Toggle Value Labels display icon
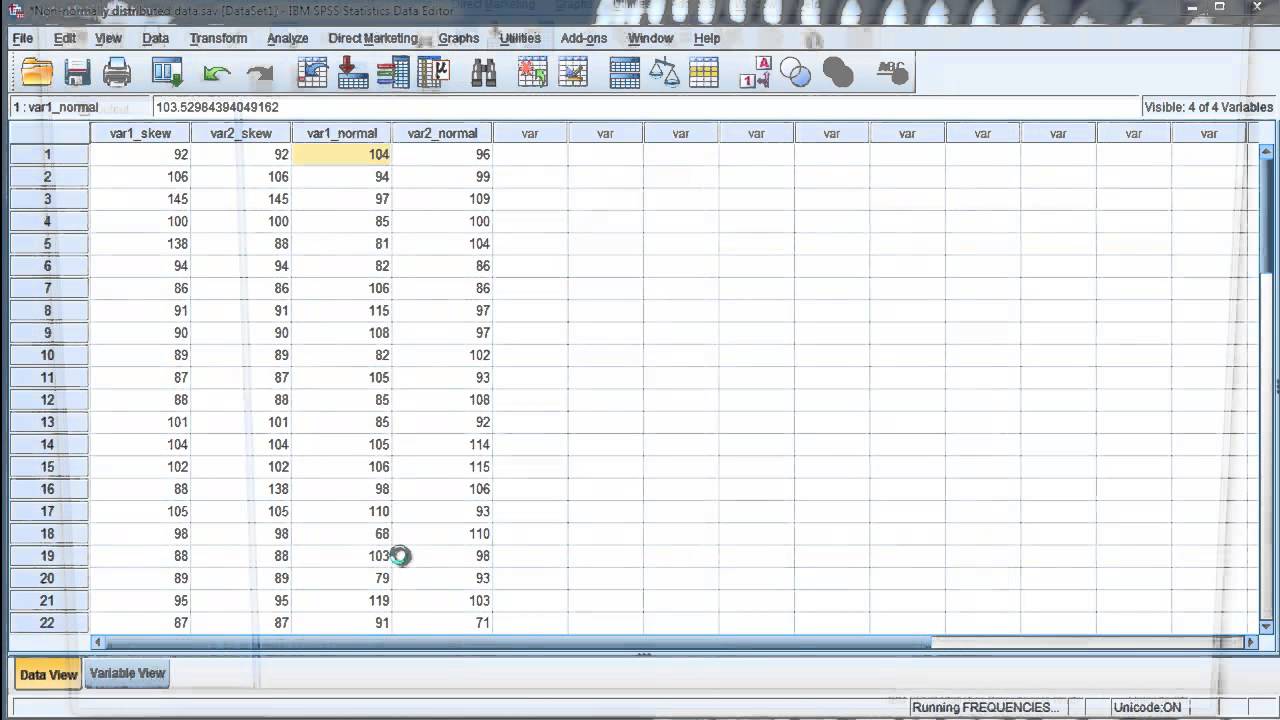1280x720 pixels. pos(755,72)
